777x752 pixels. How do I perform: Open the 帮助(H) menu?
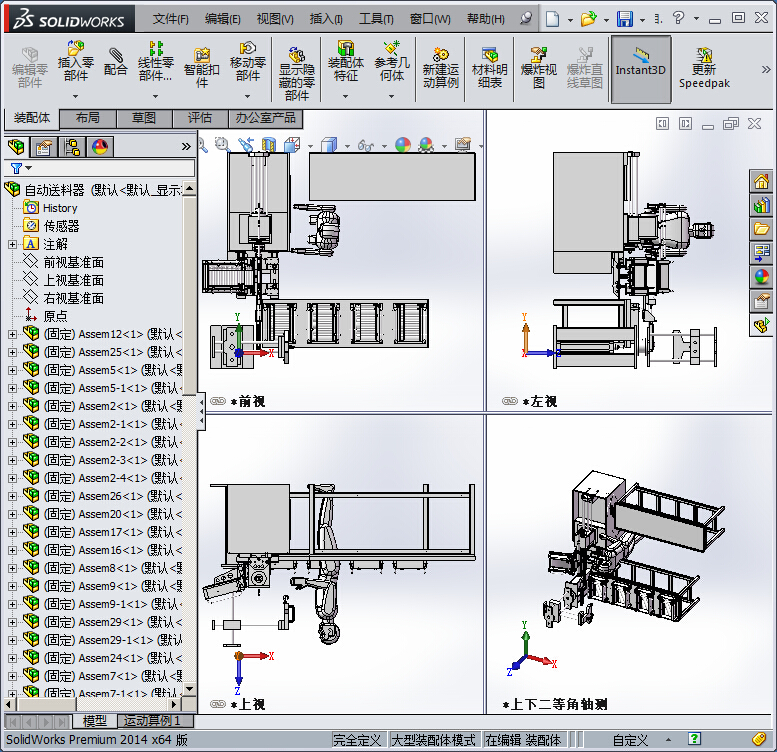[x=486, y=19]
